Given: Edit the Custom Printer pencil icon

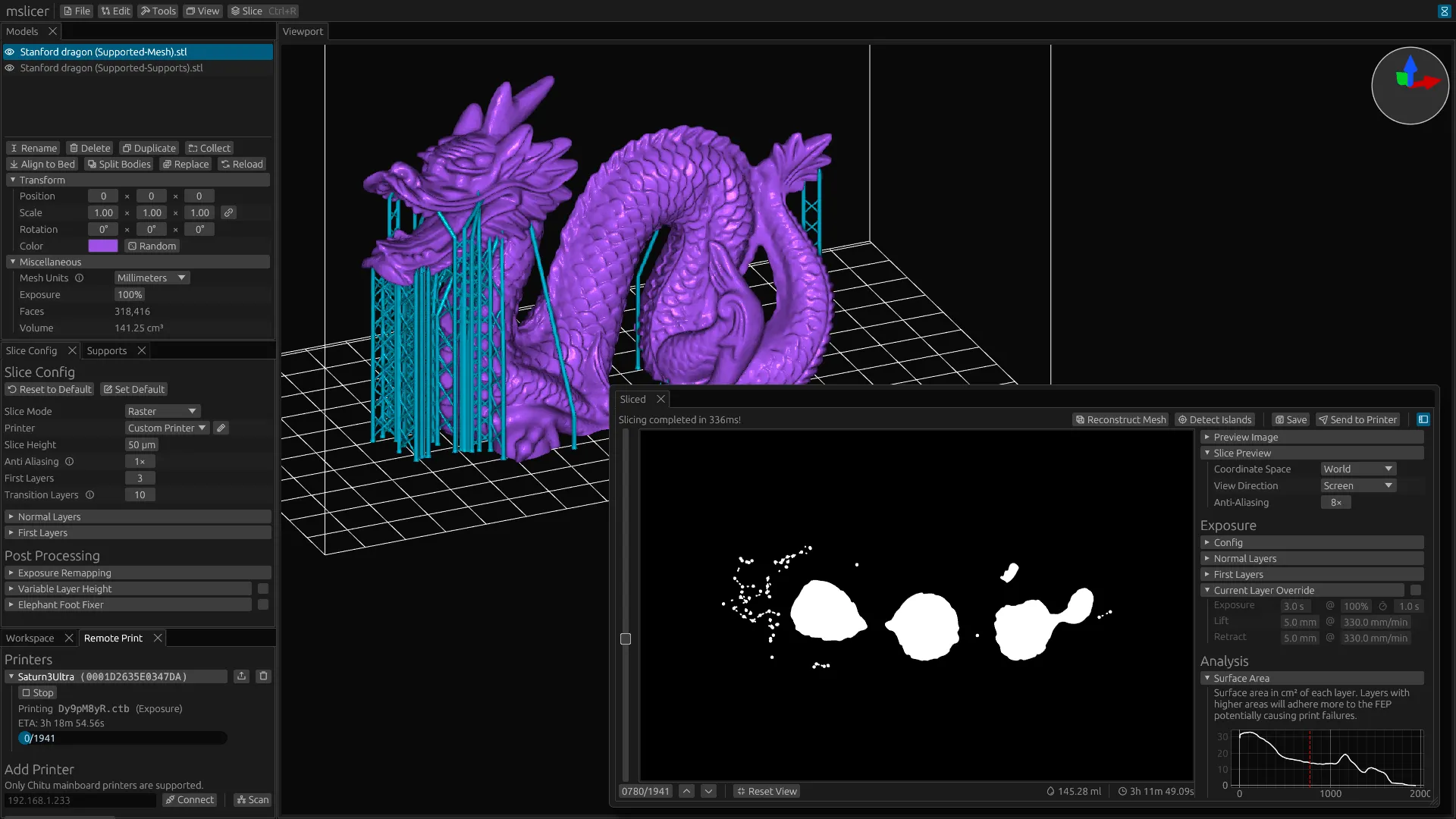Looking at the screenshot, I should click(221, 428).
